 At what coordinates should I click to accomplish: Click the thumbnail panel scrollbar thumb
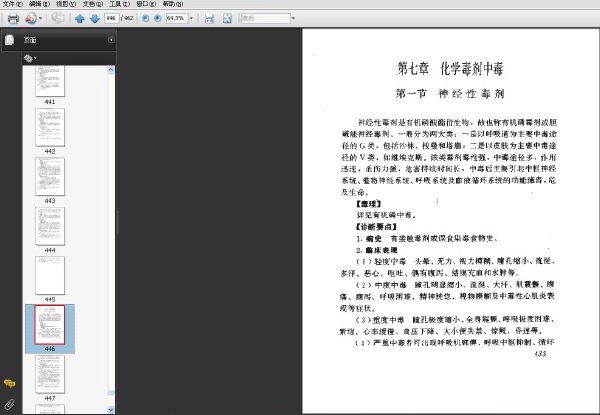point(111,392)
